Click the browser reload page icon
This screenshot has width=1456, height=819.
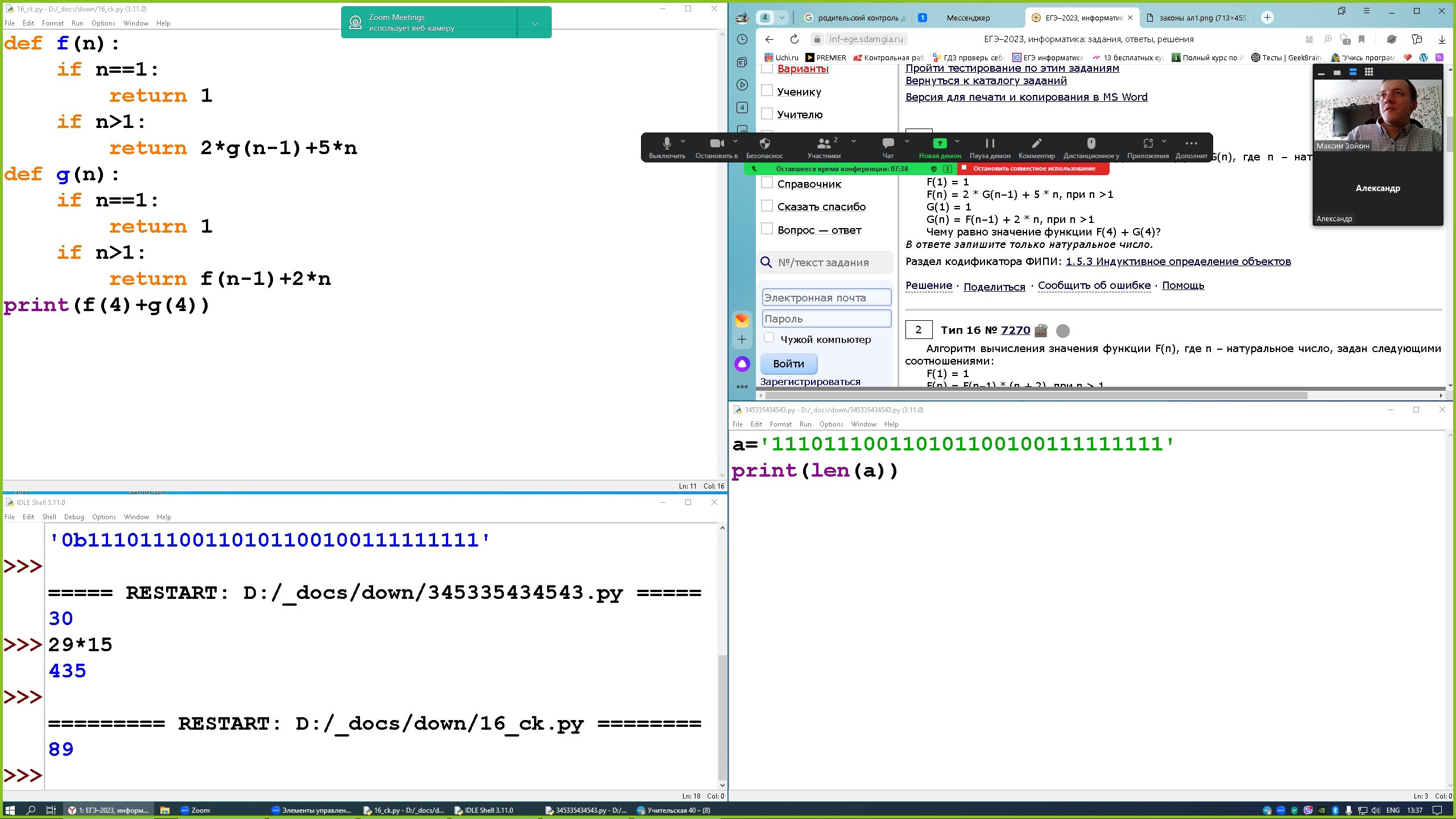point(795,39)
